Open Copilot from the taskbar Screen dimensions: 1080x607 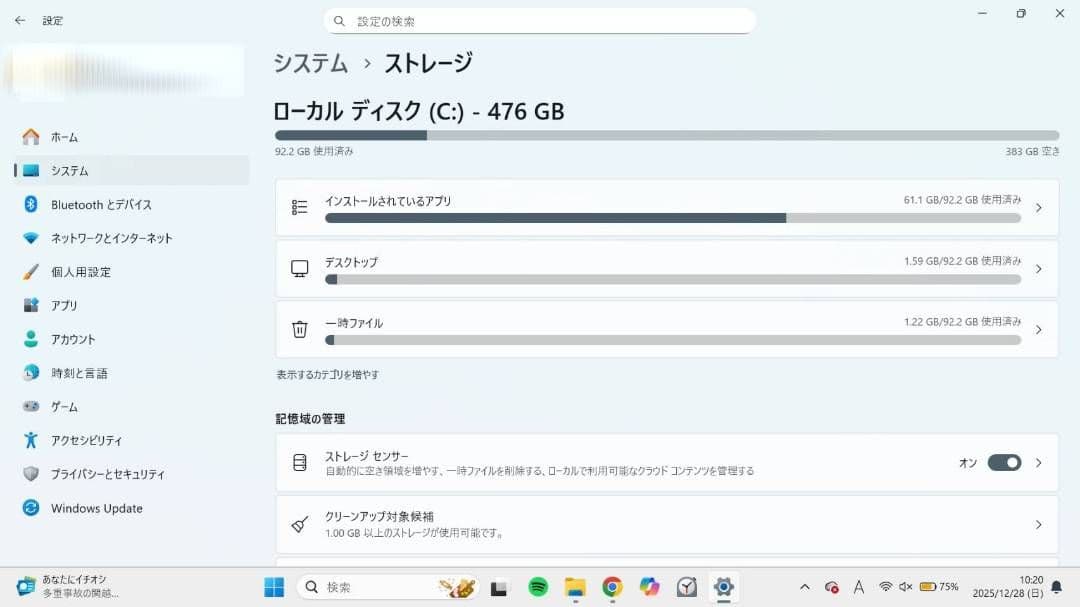(648, 588)
